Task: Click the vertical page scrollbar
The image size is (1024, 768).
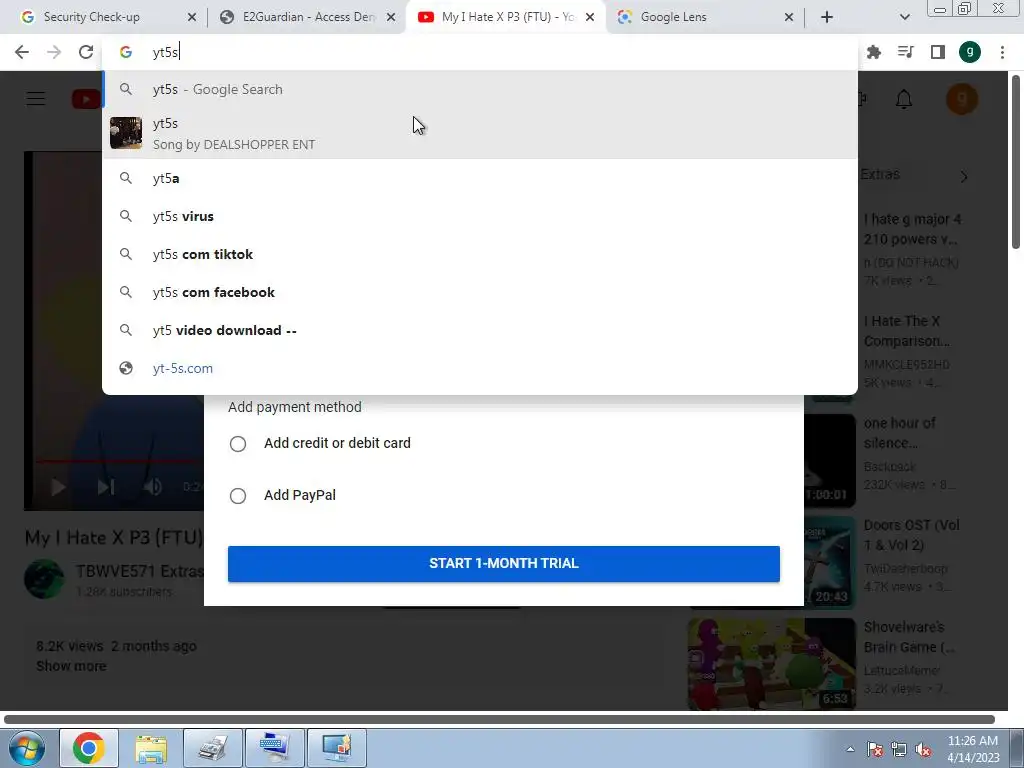Action: point(1016,162)
